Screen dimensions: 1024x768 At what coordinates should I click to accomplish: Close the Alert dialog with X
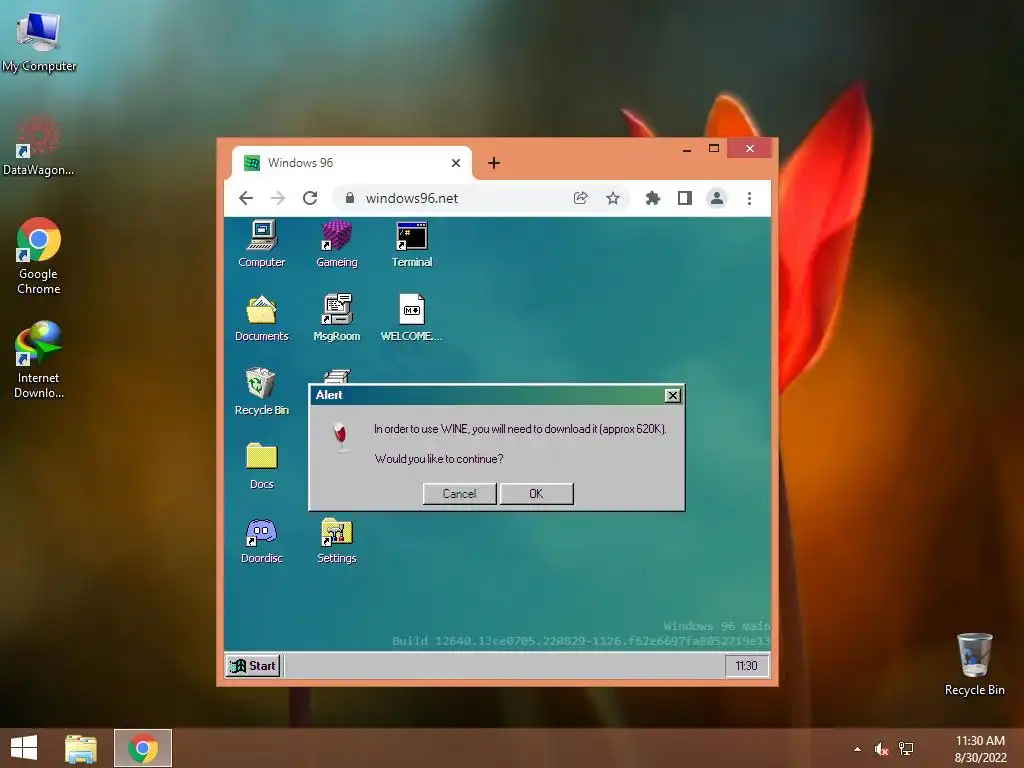tap(672, 395)
